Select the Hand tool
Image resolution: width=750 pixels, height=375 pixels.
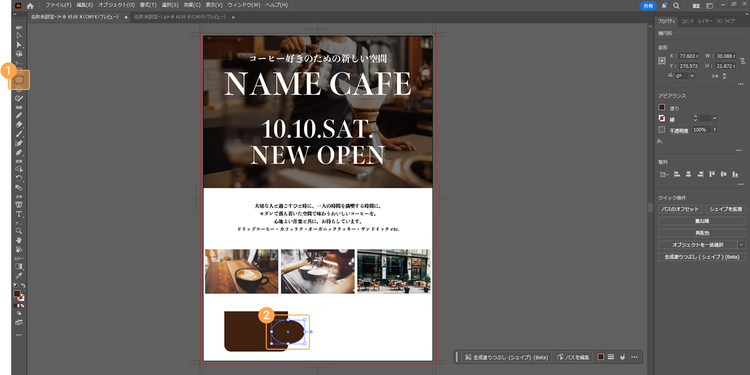pos(19,240)
